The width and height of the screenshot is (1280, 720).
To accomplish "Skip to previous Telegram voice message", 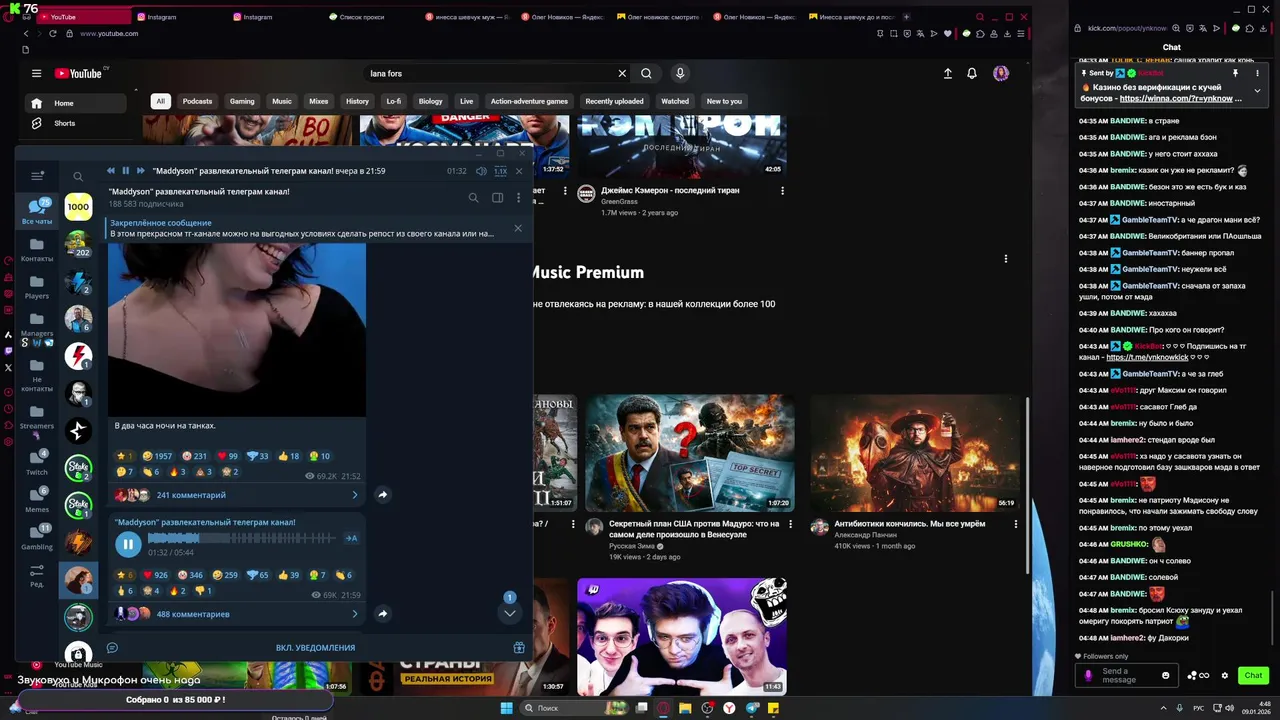I will (111, 171).
